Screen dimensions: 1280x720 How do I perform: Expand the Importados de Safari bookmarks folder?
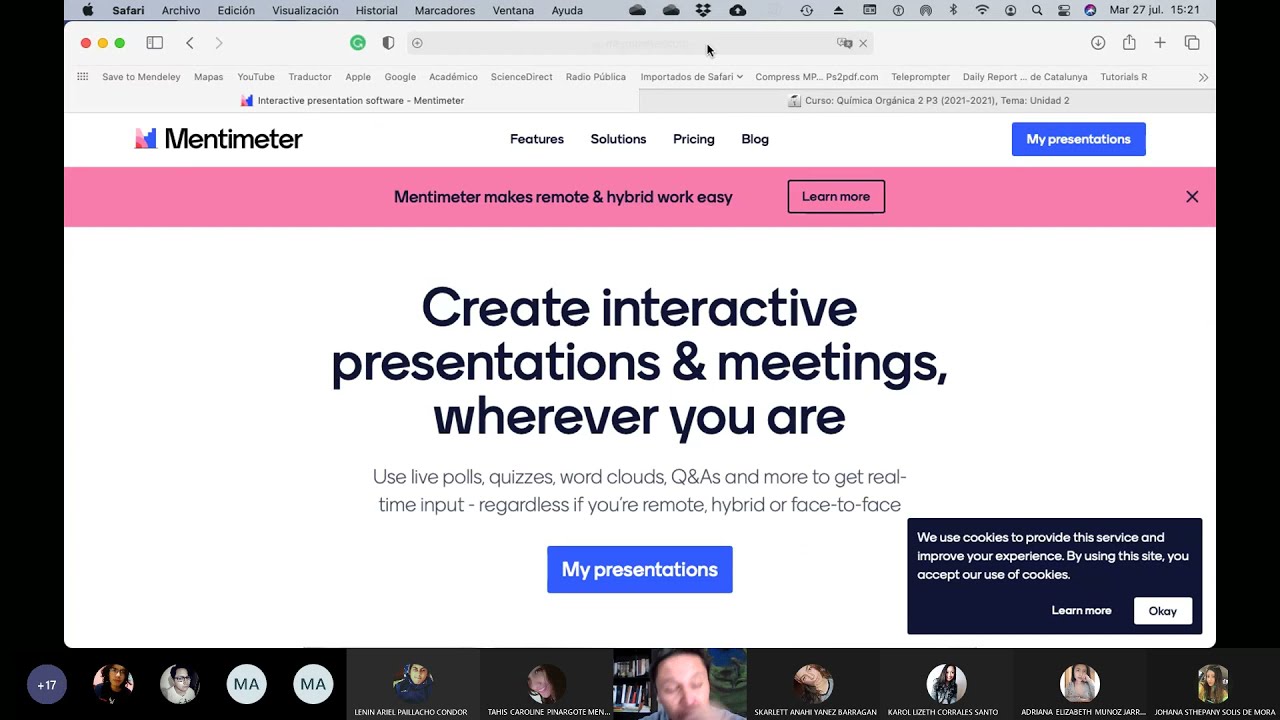coord(691,77)
